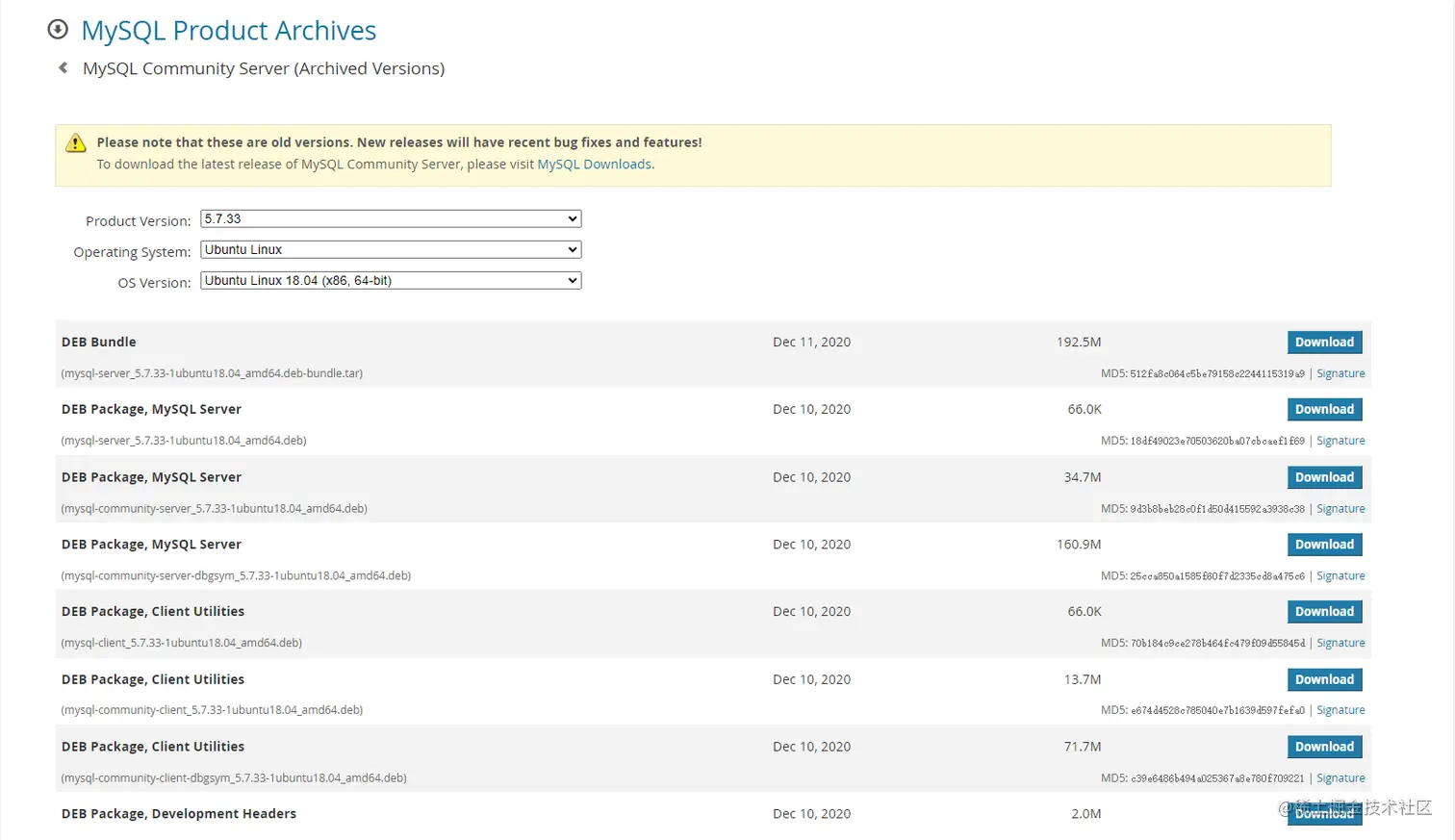Screen dimensions: 1455x840
Task: Click the 160.9M size value
Action: point(1079,545)
